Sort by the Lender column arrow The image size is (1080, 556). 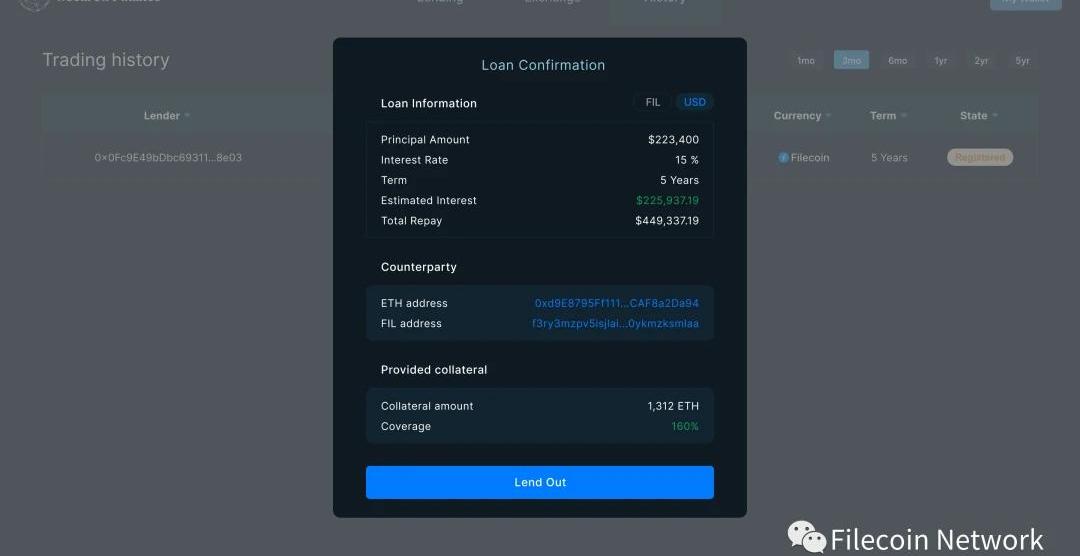pyautogui.click(x=187, y=116)
